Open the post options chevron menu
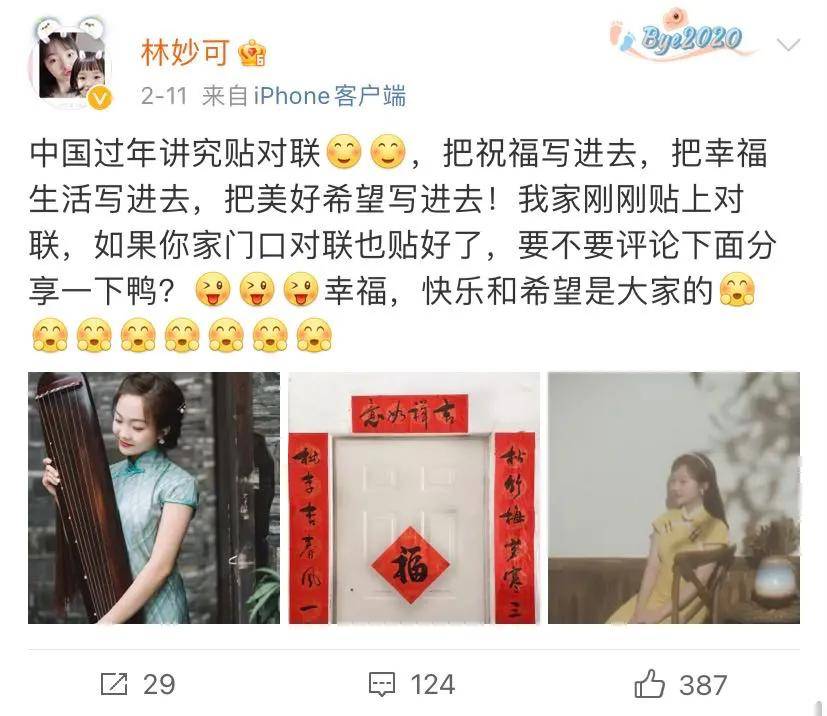Viewport: 827px width, 716px height. click(788, 44)
